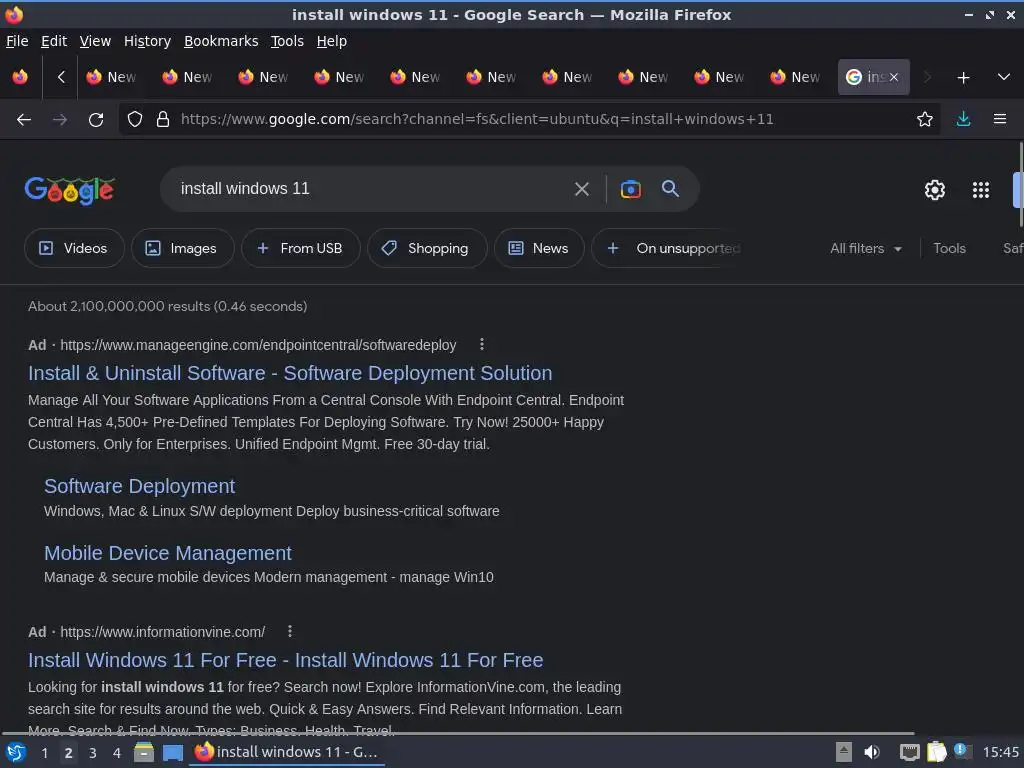Open the removable media eject tray icon

[x=844, y=752]
